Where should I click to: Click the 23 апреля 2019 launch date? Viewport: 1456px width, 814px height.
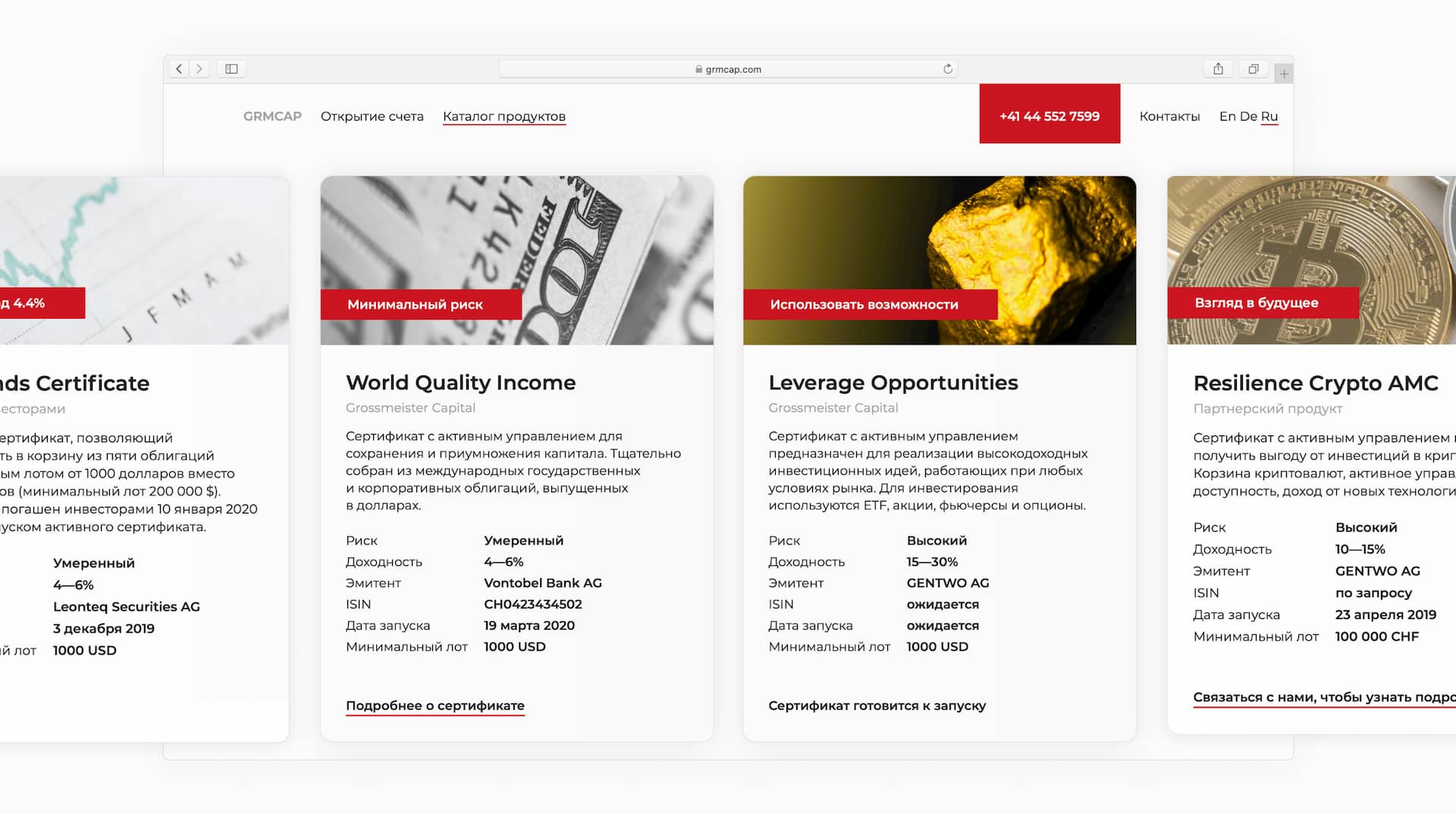(x=1386, y=614)
